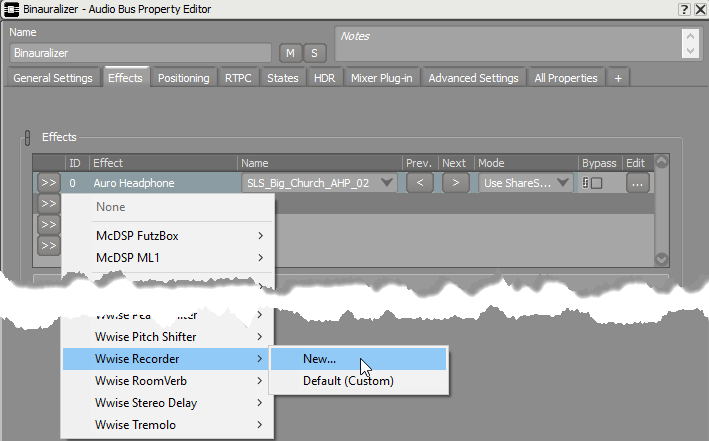Viewport: 709px width, 441px height.
Task: Switch to the States tab
Action: (x=283, y=78)
